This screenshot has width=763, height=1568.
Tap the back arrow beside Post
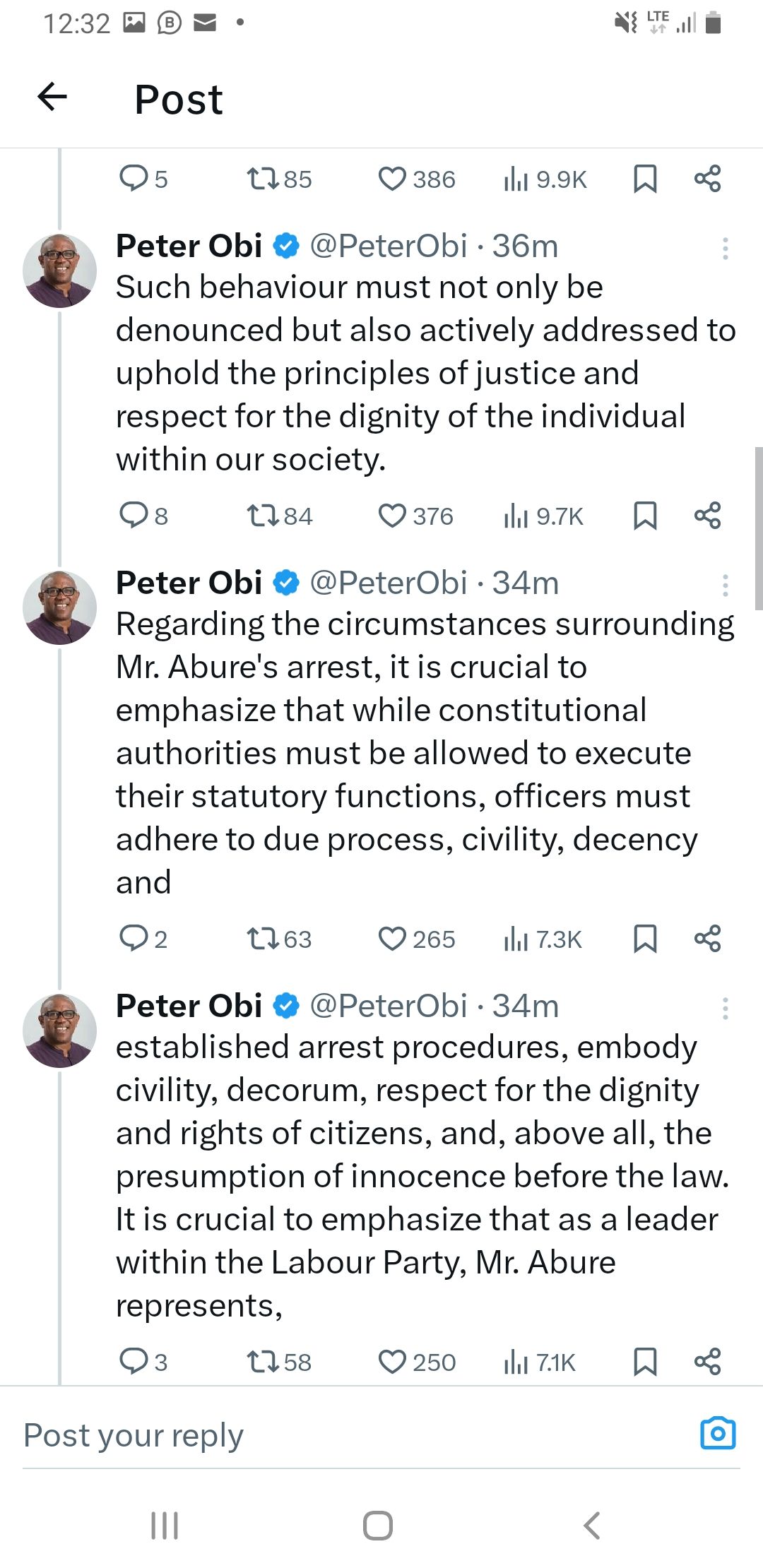pyautogui.click(x=52, y=97)
